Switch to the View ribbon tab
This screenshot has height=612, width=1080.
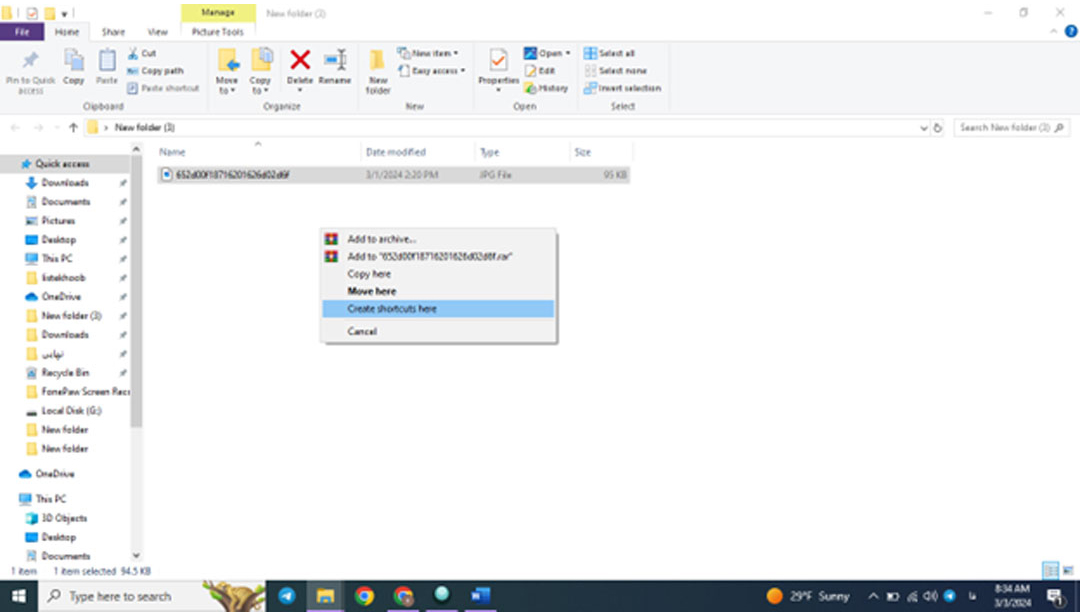click(157, 32)
